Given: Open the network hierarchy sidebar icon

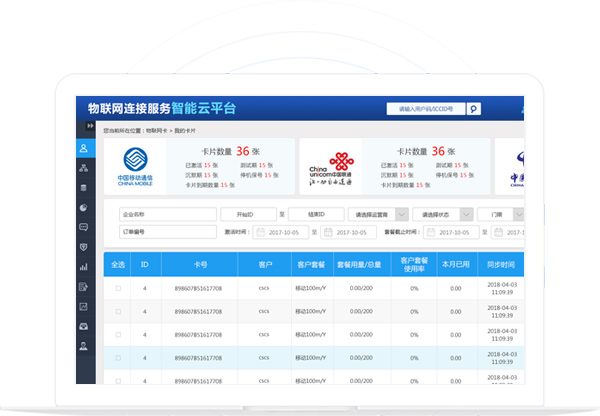Looking at the screenshot, I should (84, 168).
